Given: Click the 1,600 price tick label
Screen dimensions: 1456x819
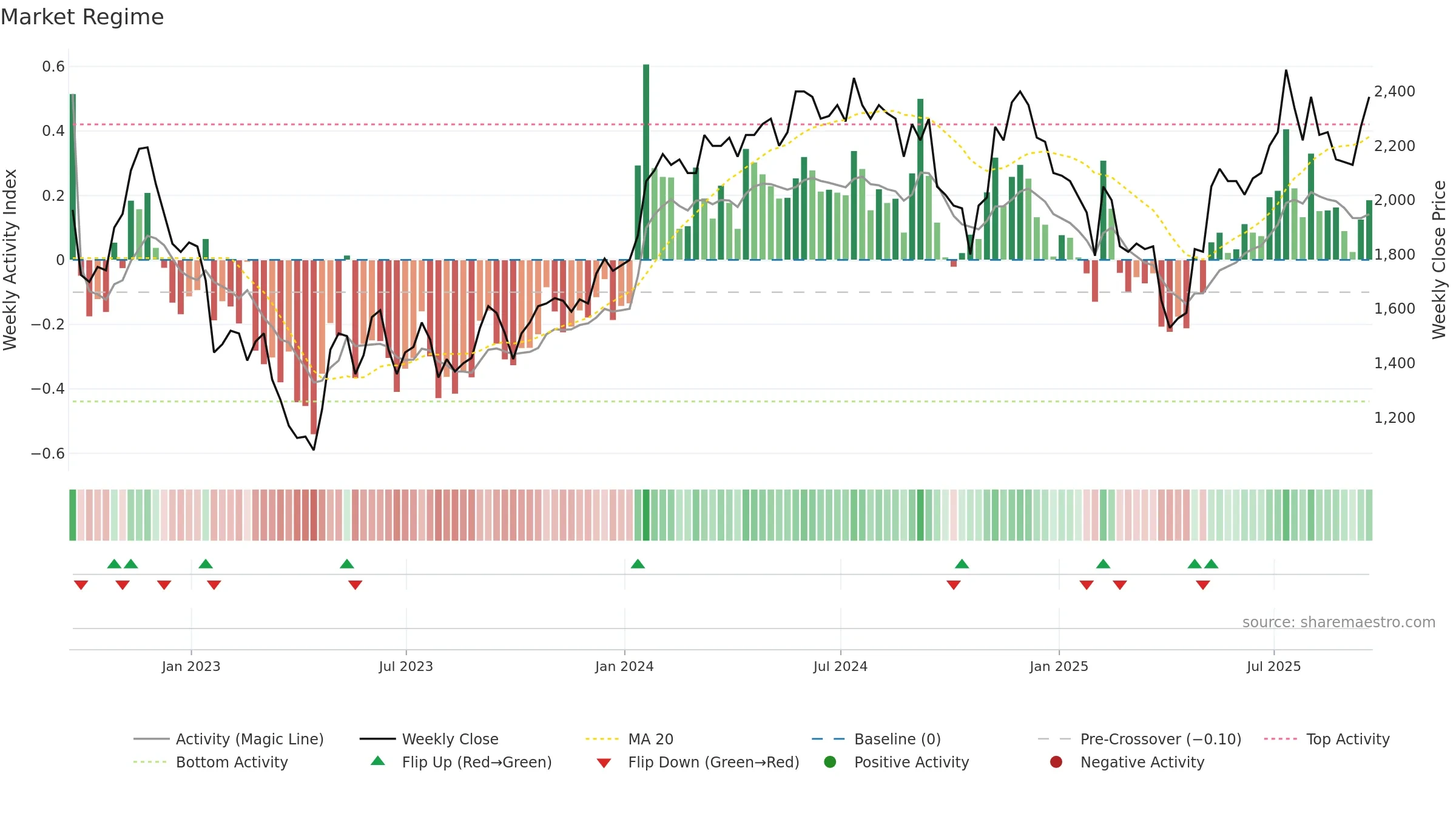Looking at the screenshot, I should [x=1395, y=309].
